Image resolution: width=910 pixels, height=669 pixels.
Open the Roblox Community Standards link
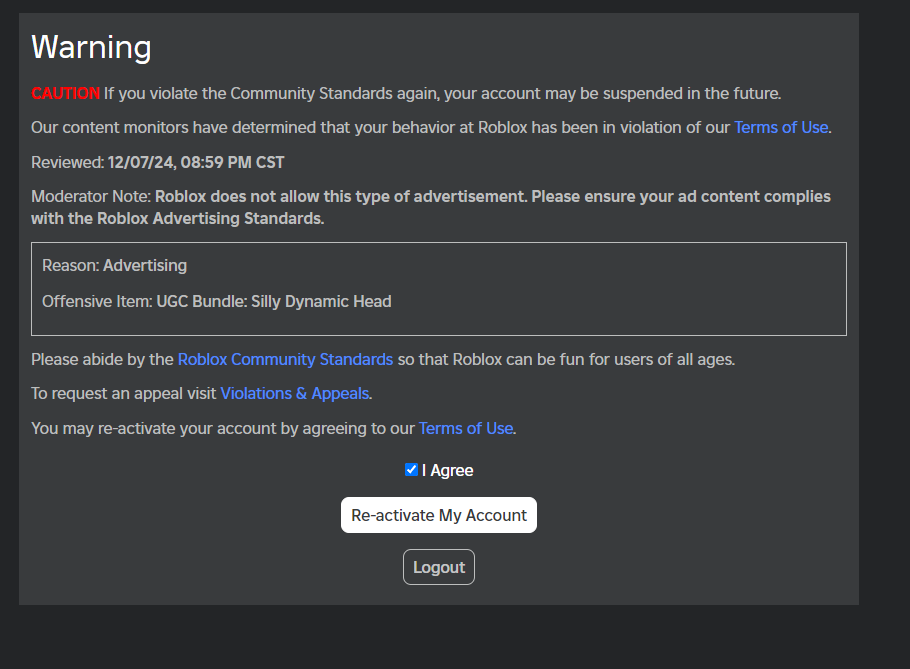click(x=285, y=359)
